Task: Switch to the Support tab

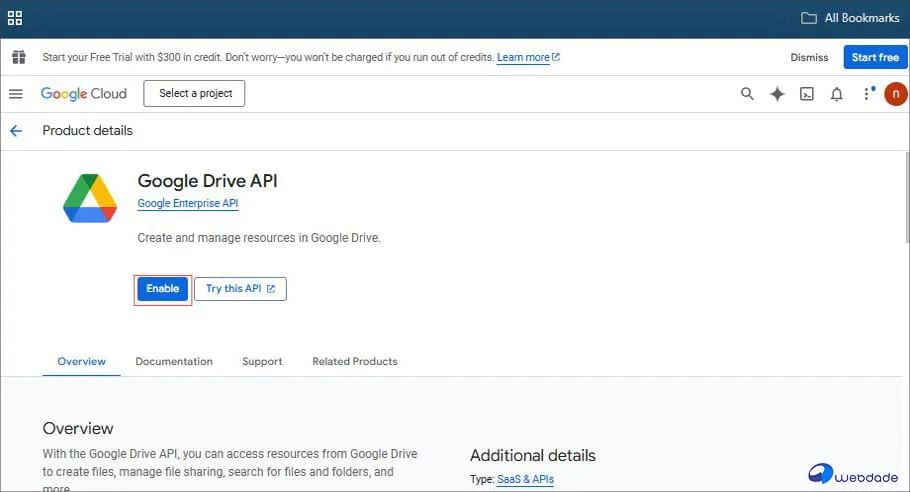Action: (x=262, y=361)
